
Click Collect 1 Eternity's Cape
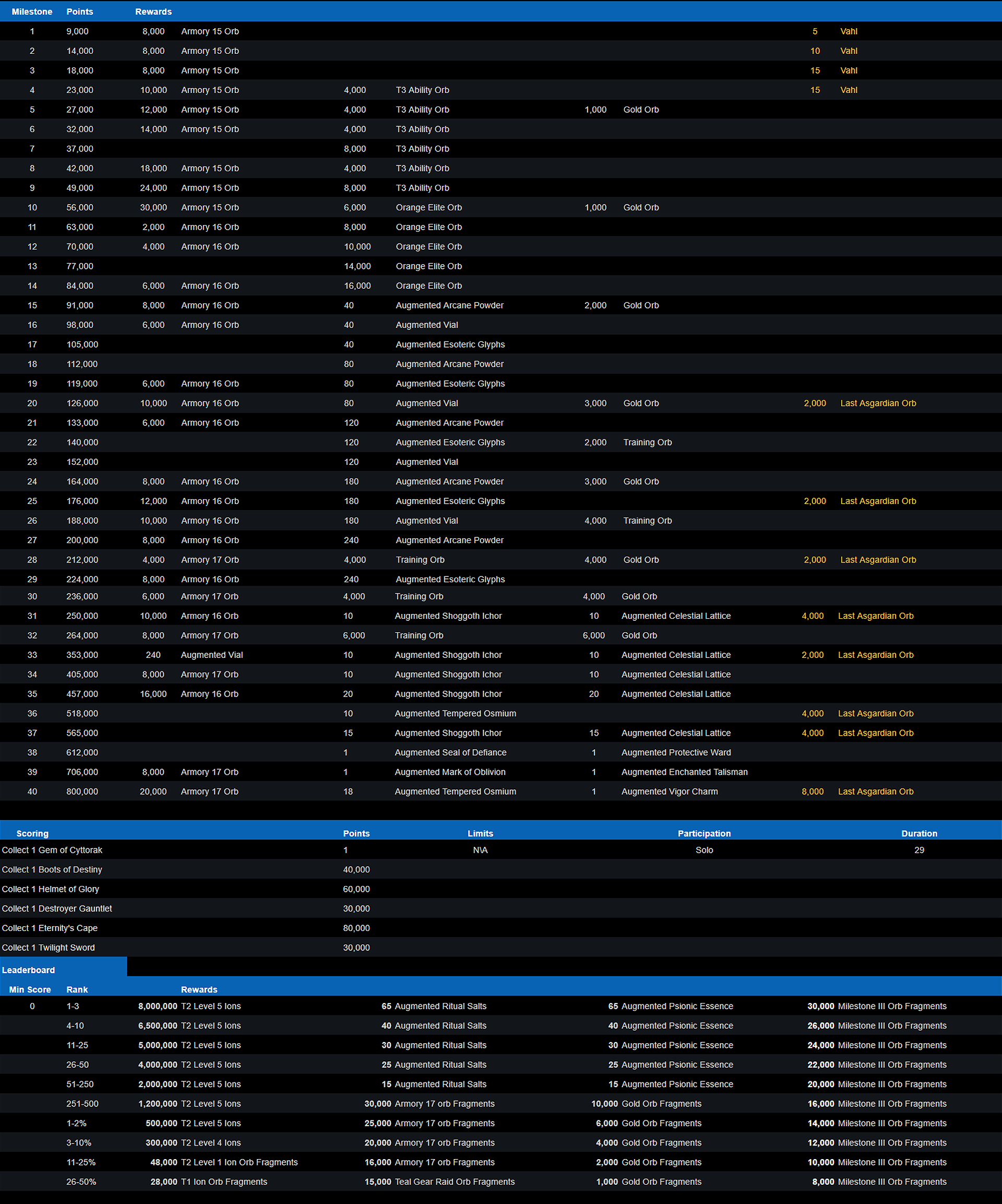(x=50, y=928)
